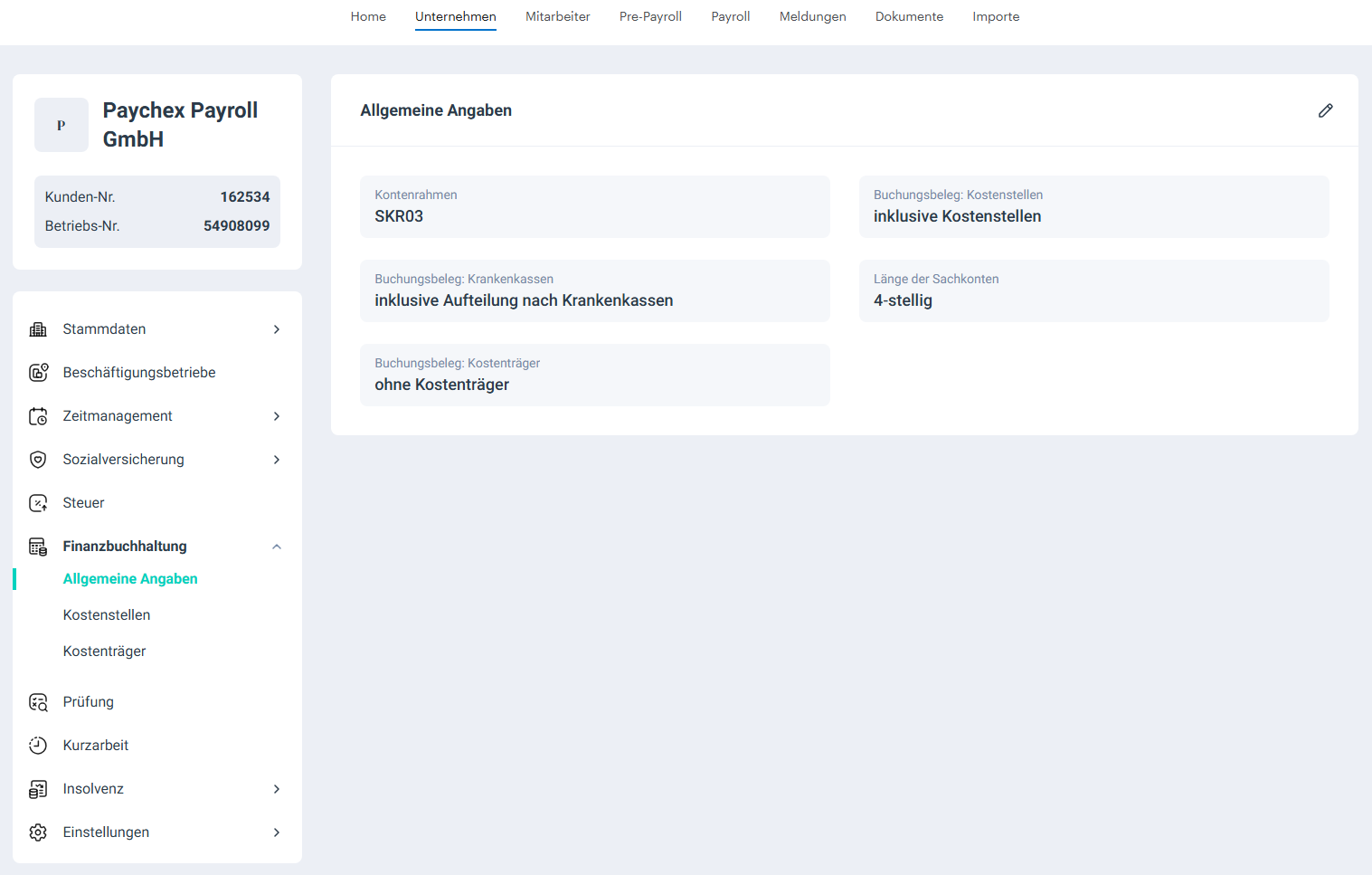1372x875 pixels.
Task: Select Kostenträger in the sidebar submenu
Action: 104,651
